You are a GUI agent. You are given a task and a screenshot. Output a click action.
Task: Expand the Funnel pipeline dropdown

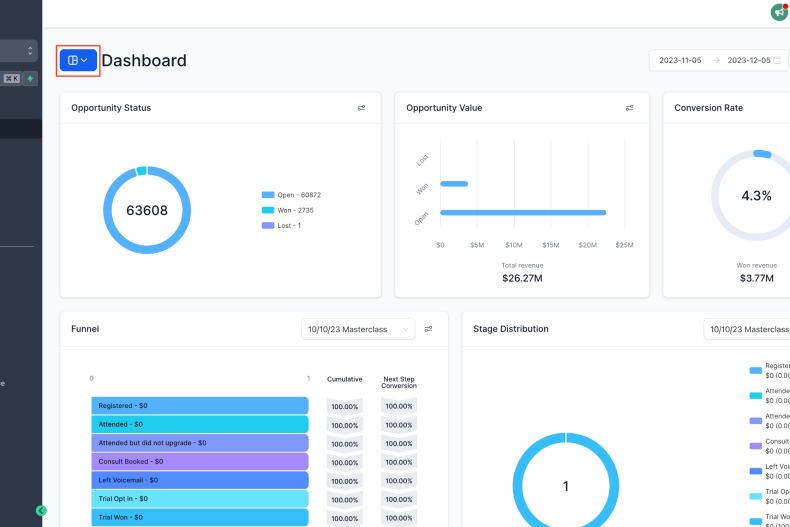tap(358, 329)
